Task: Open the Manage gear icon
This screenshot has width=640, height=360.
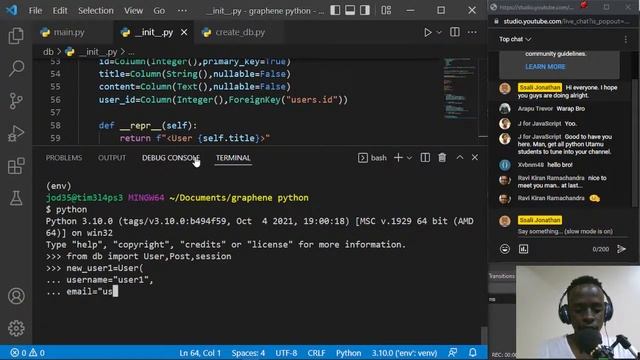Action: coord(16,328)
